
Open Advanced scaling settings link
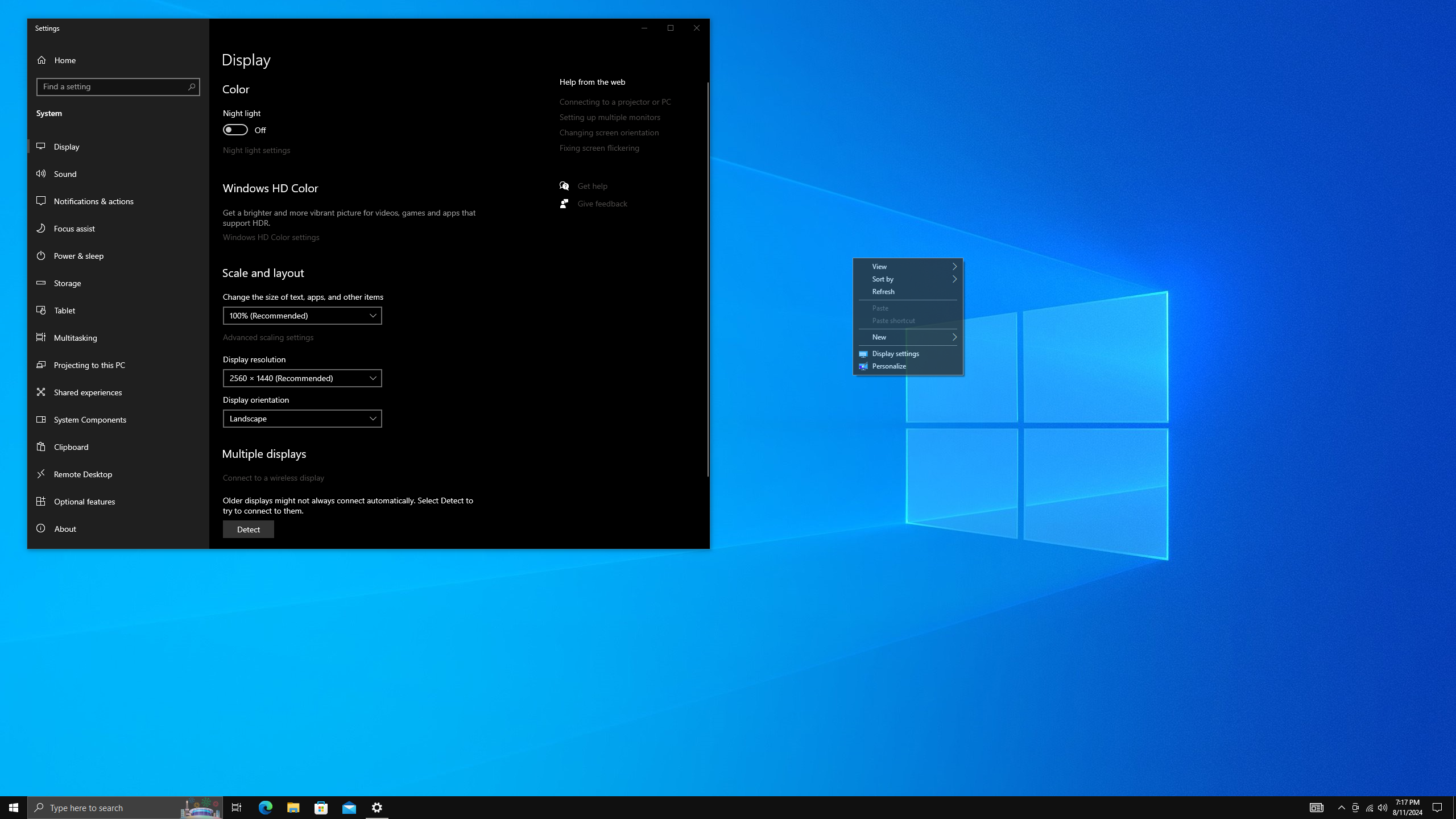(268, 337)
